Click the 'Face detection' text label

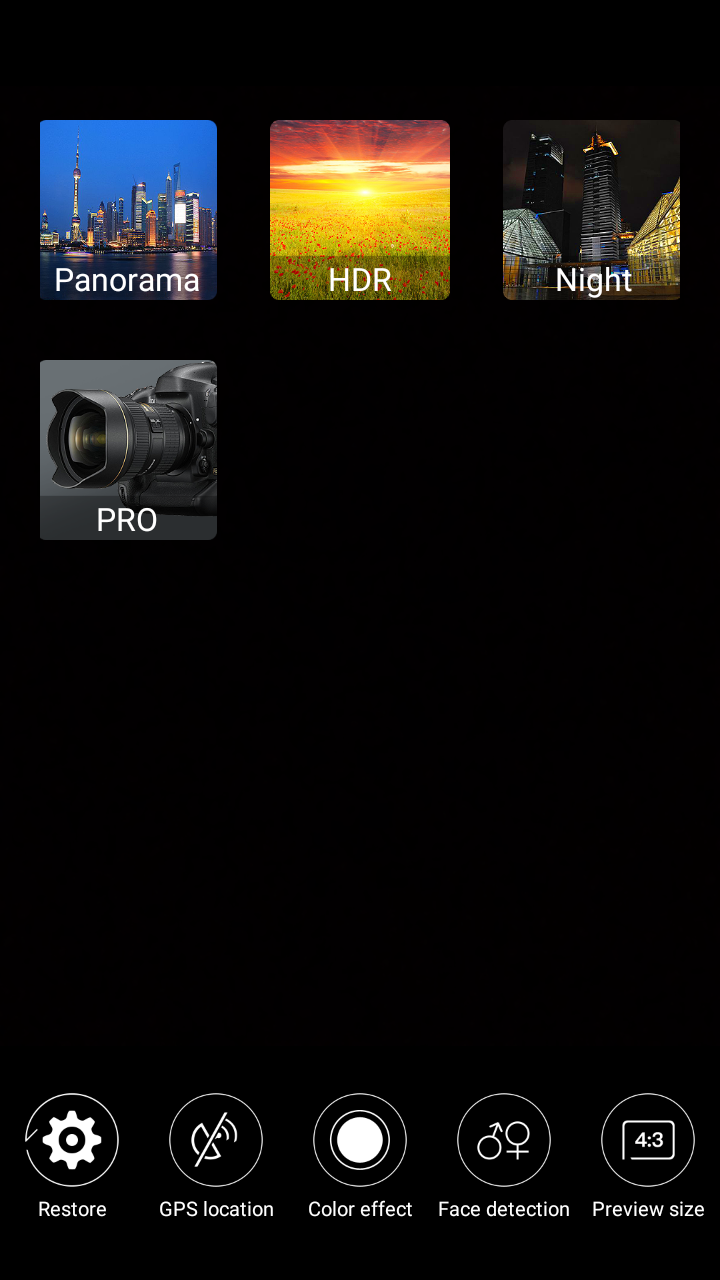(x=504, y=1209)
